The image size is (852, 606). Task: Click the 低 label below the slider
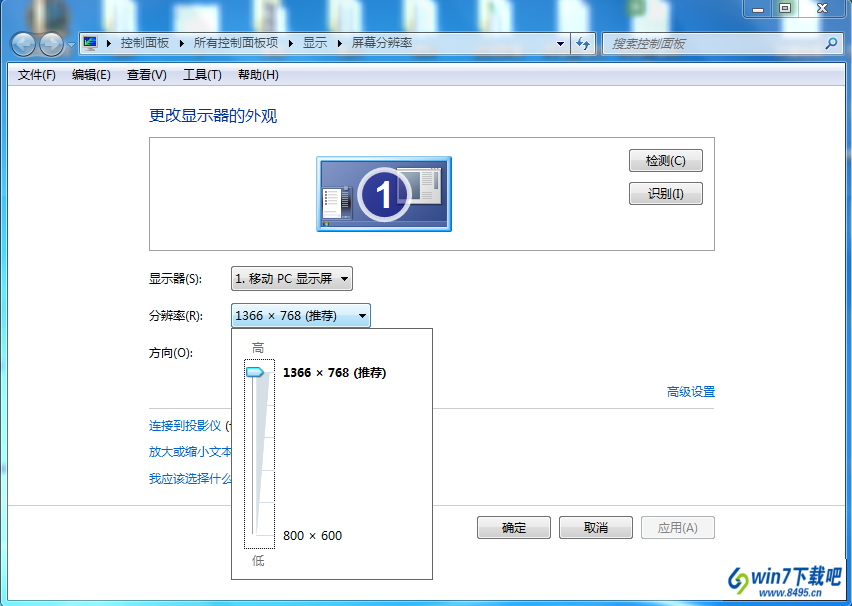(258, 560)
